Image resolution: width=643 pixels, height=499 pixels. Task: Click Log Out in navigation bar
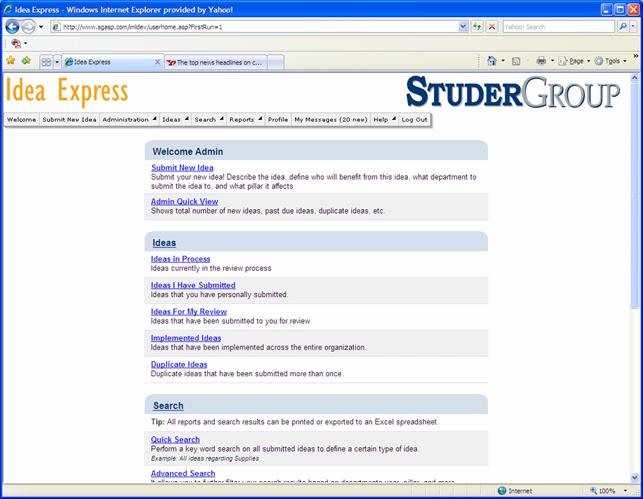[414, 120]
